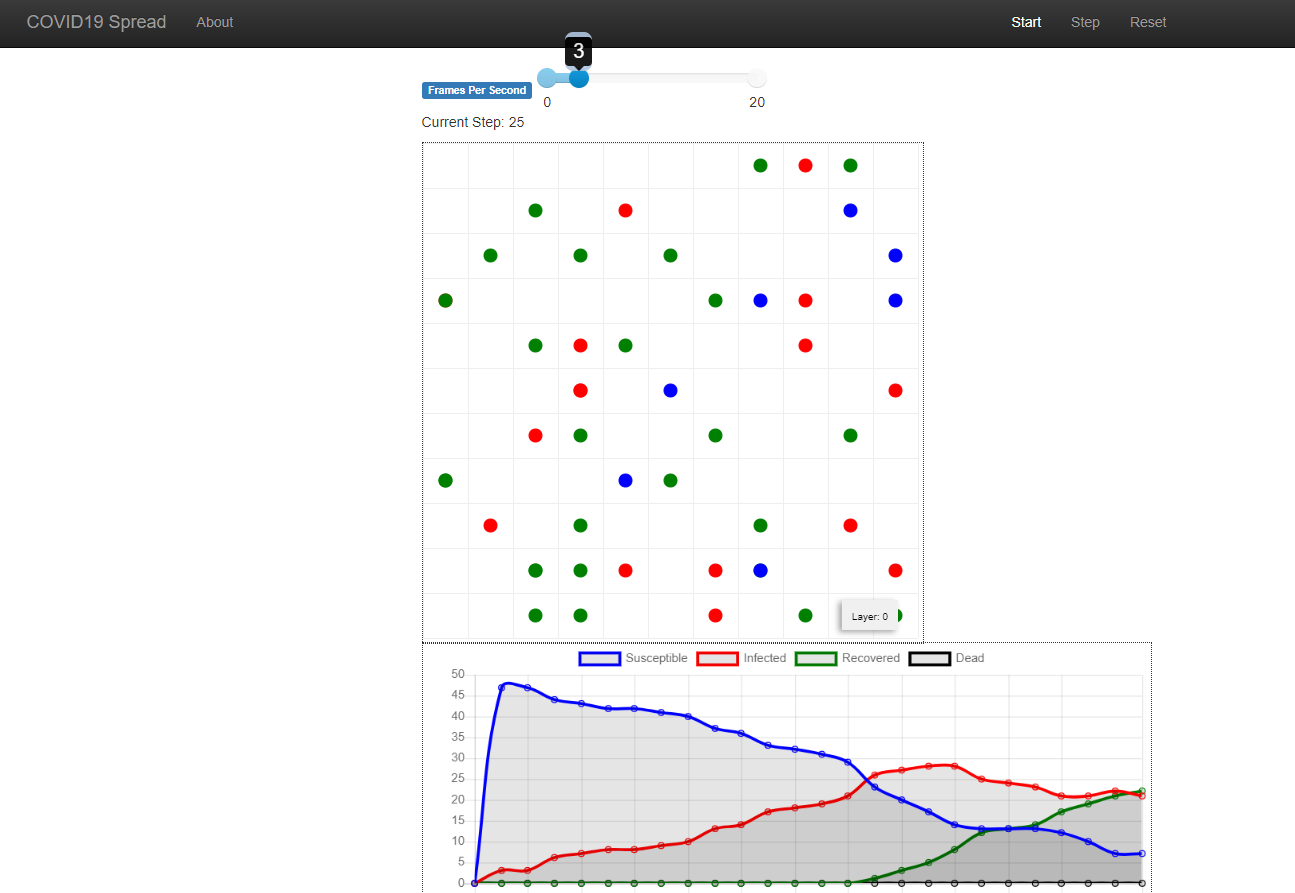Click the Reset control in the navbar

[x=1148, y=22]
